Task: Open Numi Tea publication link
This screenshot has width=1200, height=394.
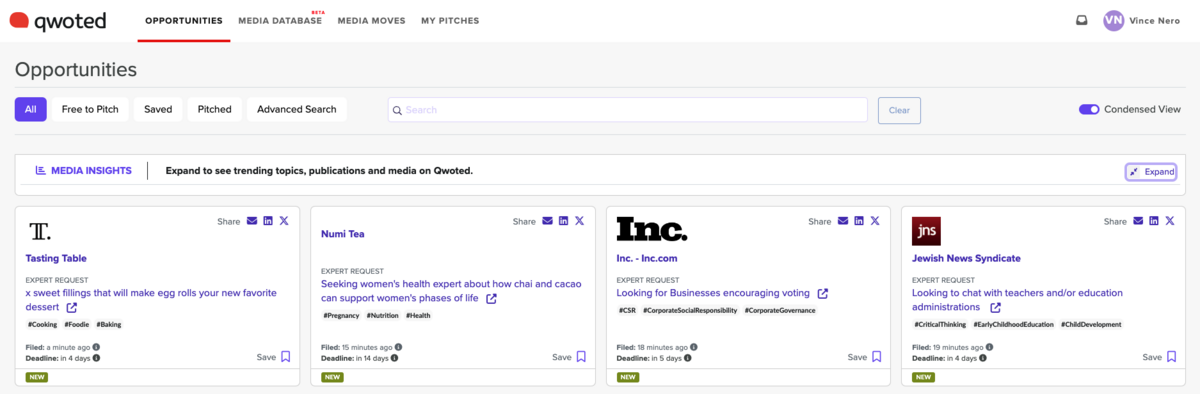Action: coord(343,234)
